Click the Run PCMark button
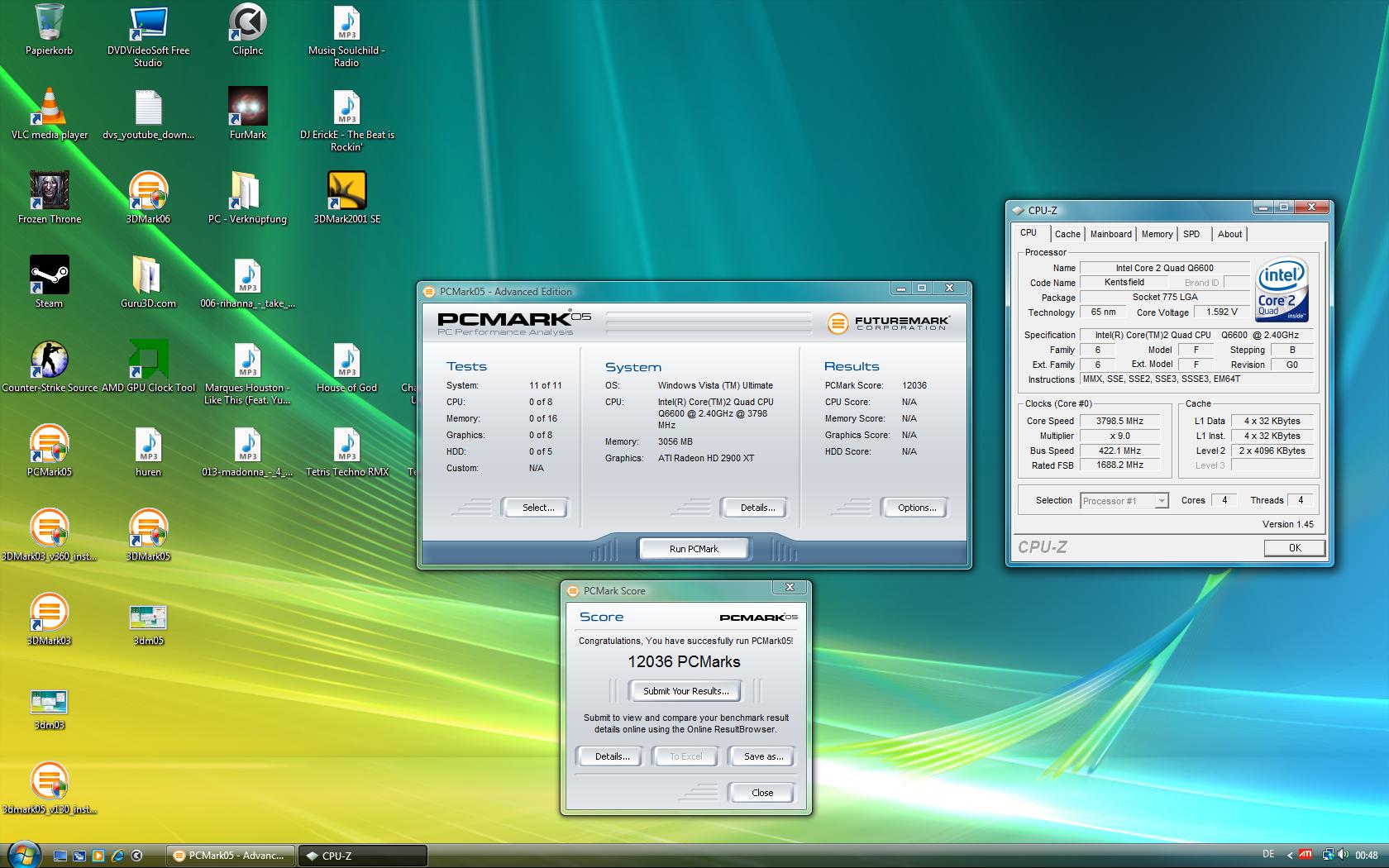This screenshot has width=1389, height=868. pos(694,549)
